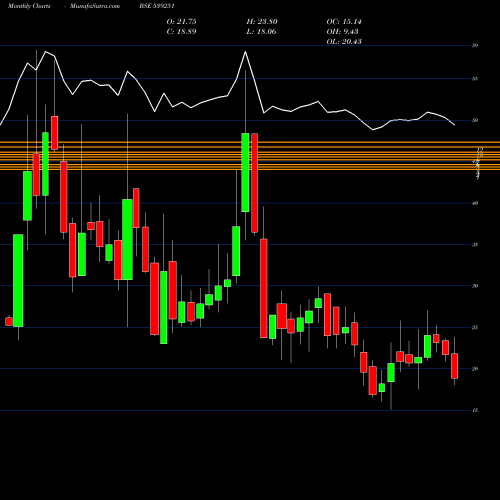
Task: Select the close value "C: 18.89"
Action: tap(181, 32)
